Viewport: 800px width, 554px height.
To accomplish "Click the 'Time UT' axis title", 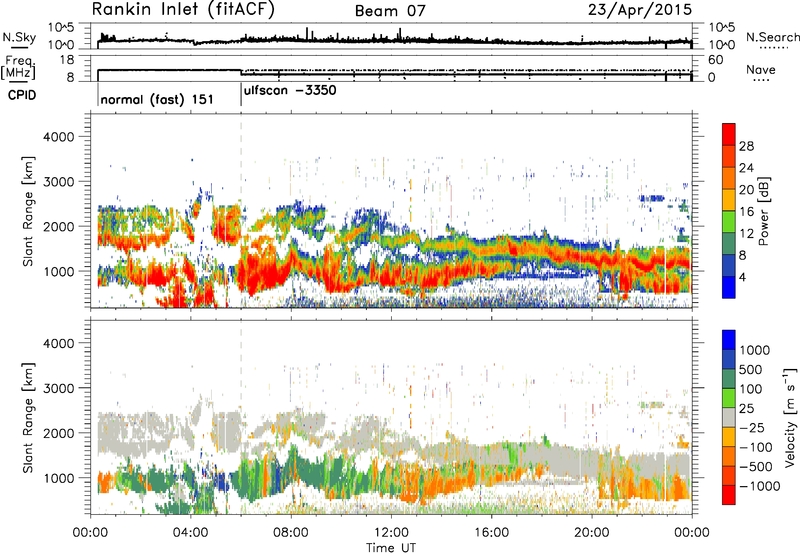I will (x=391, y=547).
